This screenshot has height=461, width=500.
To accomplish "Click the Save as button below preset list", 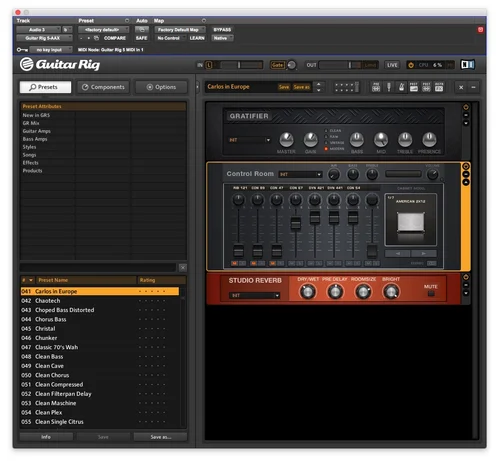I will (x=161, y=437).
